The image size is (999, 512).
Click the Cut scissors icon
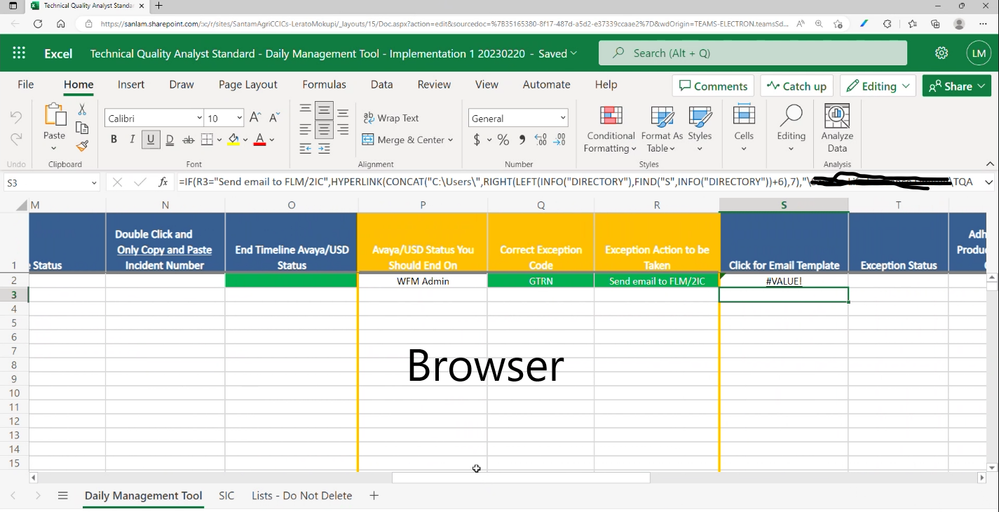pos(82,110)
